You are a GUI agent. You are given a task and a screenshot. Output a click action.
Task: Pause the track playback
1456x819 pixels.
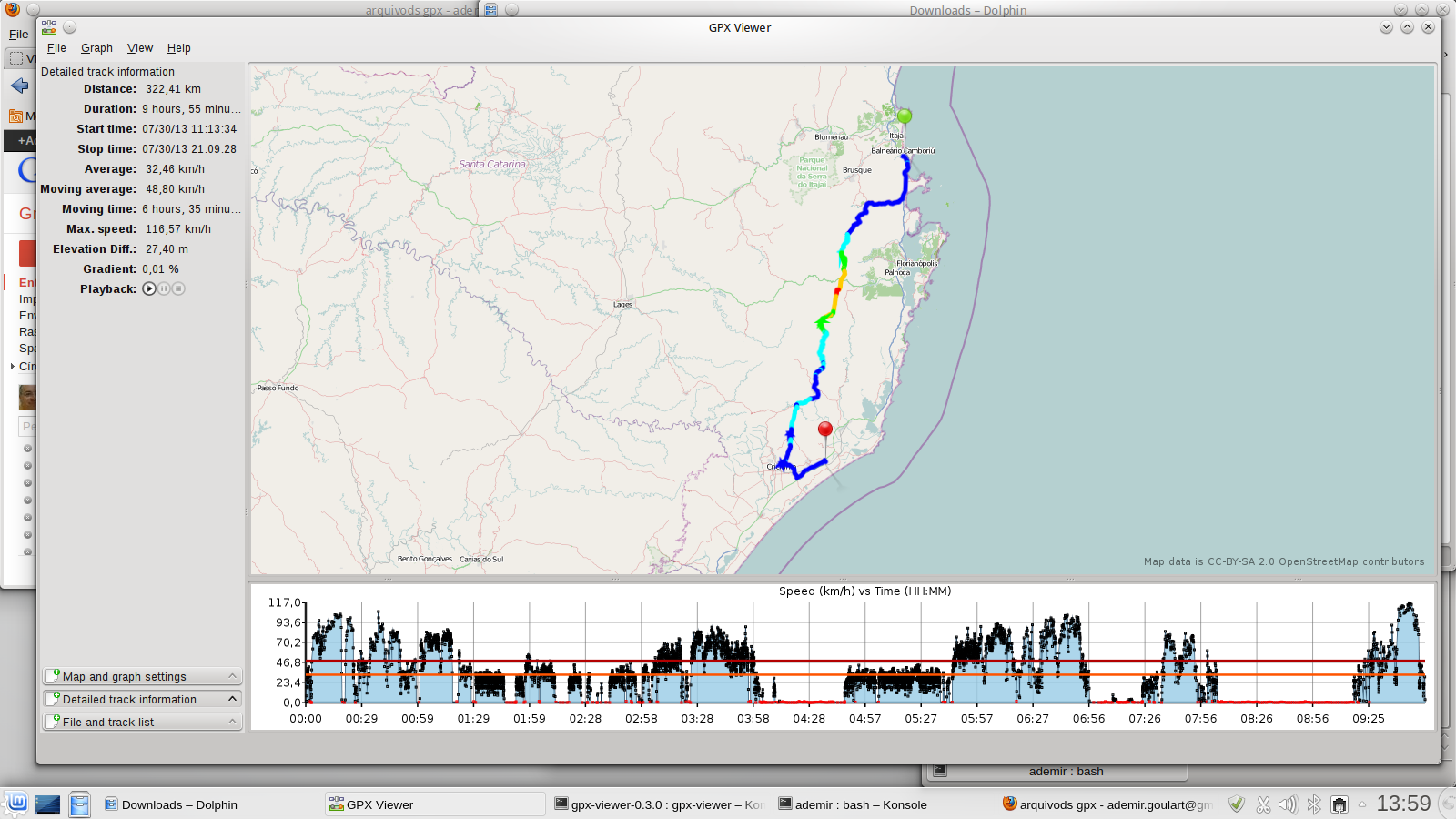coord(164,288)
